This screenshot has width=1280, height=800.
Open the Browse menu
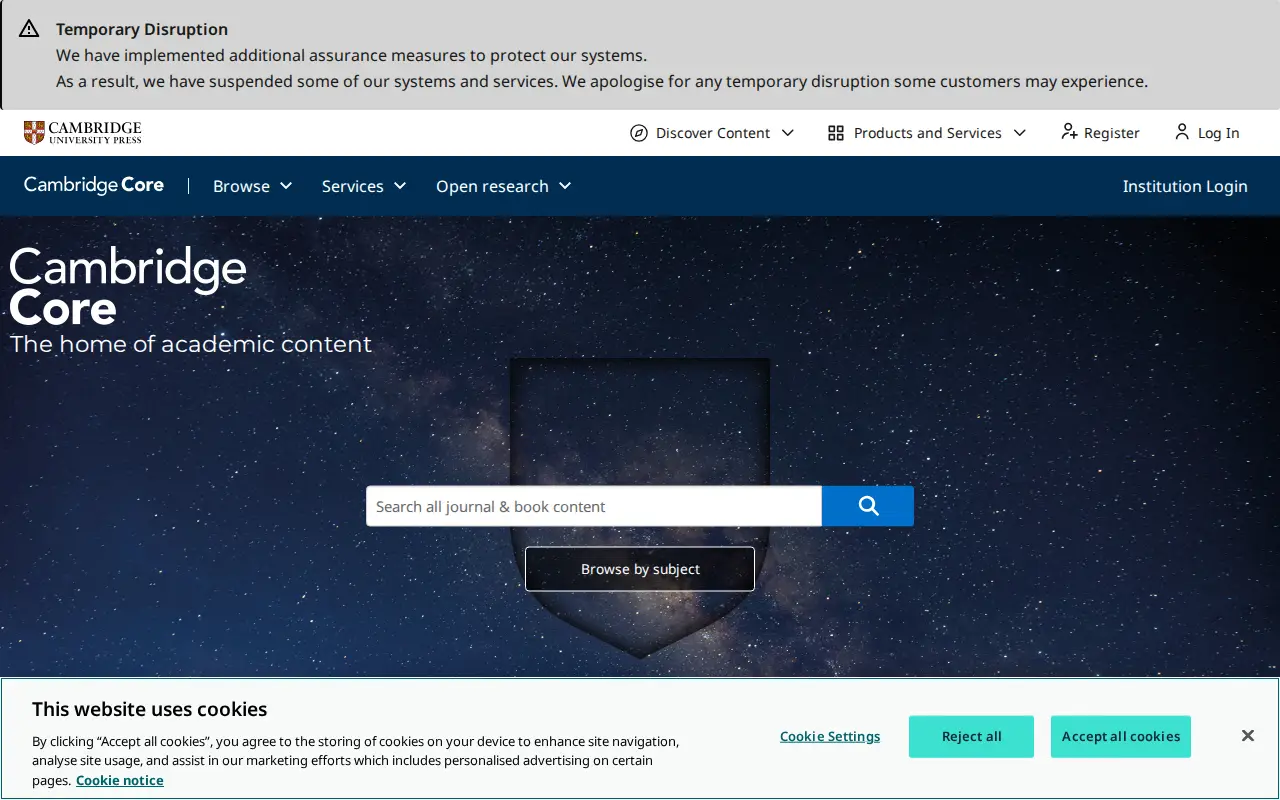[x=253, y=186]
